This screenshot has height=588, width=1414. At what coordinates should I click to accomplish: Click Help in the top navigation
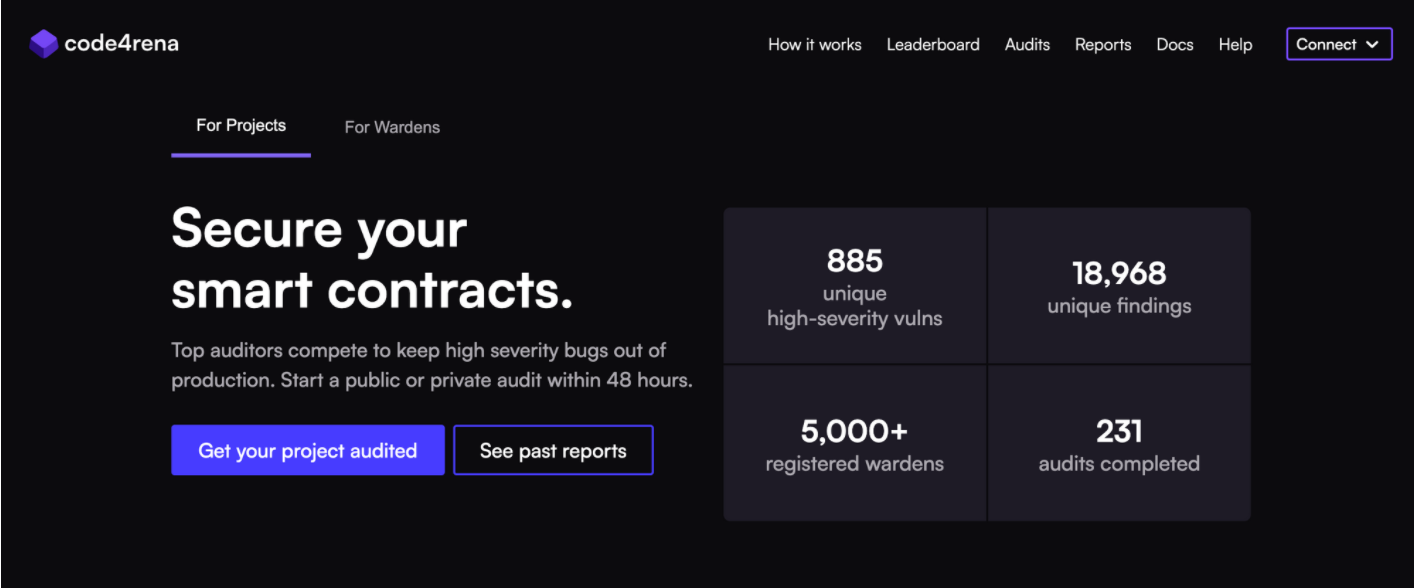[1235, 45]
